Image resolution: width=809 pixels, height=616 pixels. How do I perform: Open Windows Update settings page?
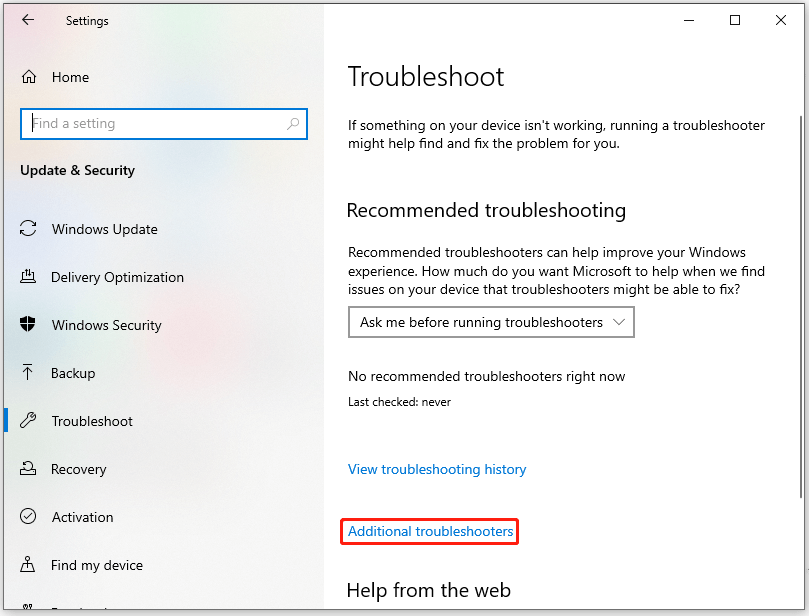(x=104, y=229)
